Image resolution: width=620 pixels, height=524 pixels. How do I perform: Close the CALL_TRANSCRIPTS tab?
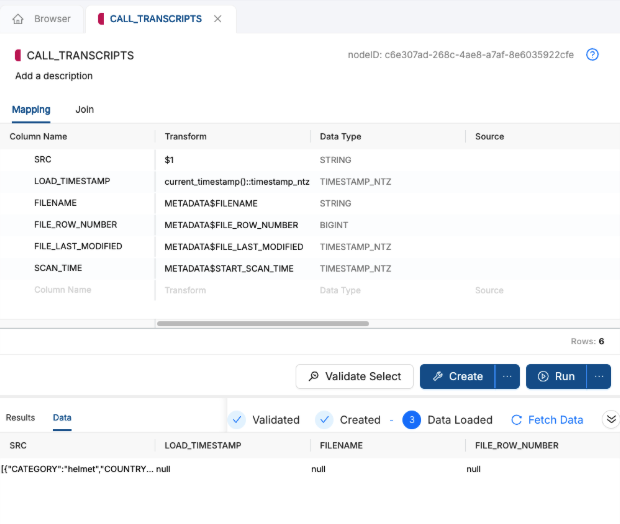[x=218, y=19]
